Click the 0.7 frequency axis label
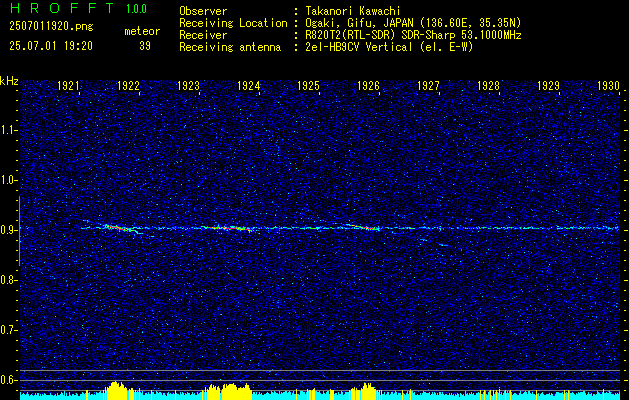 [9, 330]
